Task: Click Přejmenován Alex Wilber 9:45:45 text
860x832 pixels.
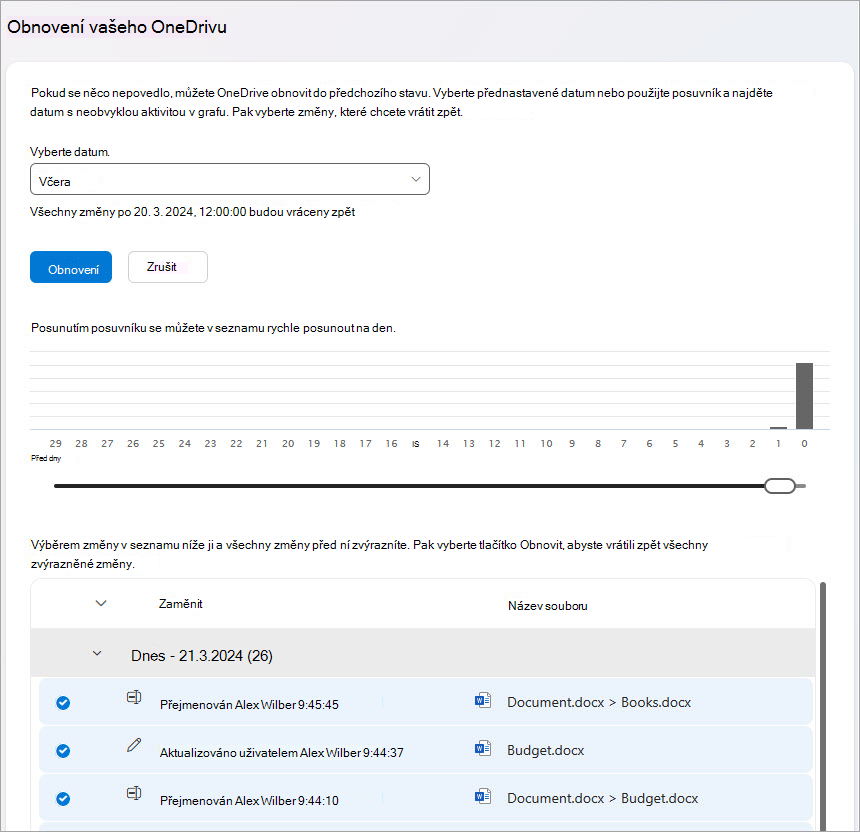Action: [x=249, y=705]
